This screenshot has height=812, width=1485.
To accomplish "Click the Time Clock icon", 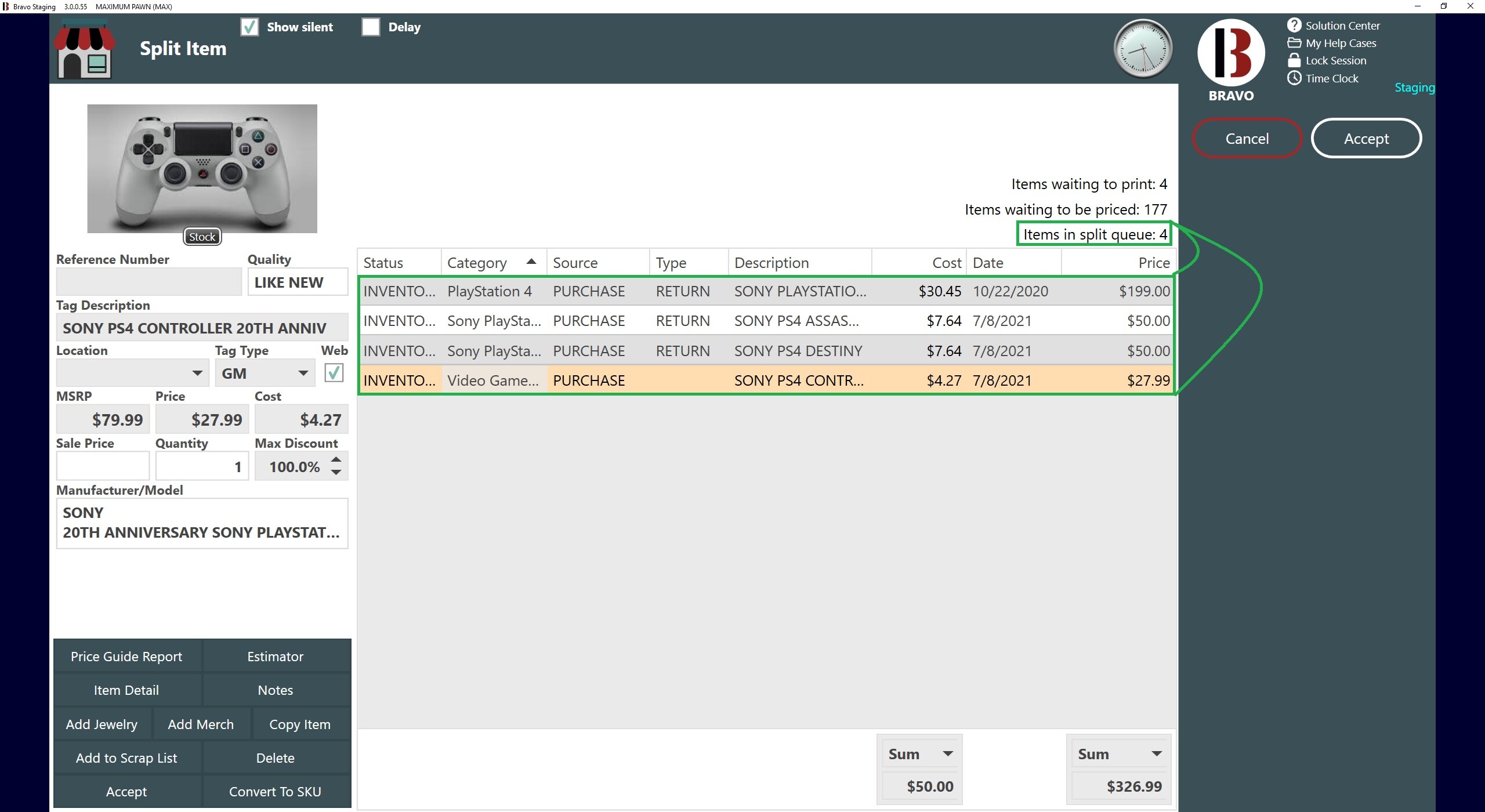I will 1294,78.
